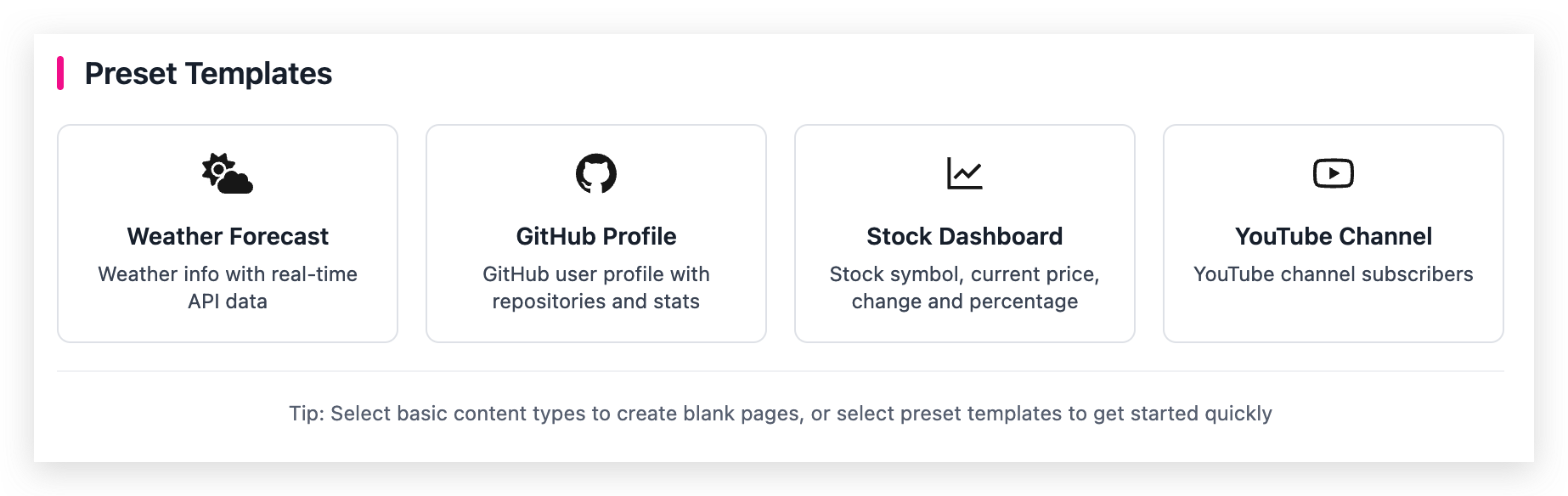This screenshot has width=1568, height=496.
Task: Click the tip text about preset templates
Action: click(780, 414)
